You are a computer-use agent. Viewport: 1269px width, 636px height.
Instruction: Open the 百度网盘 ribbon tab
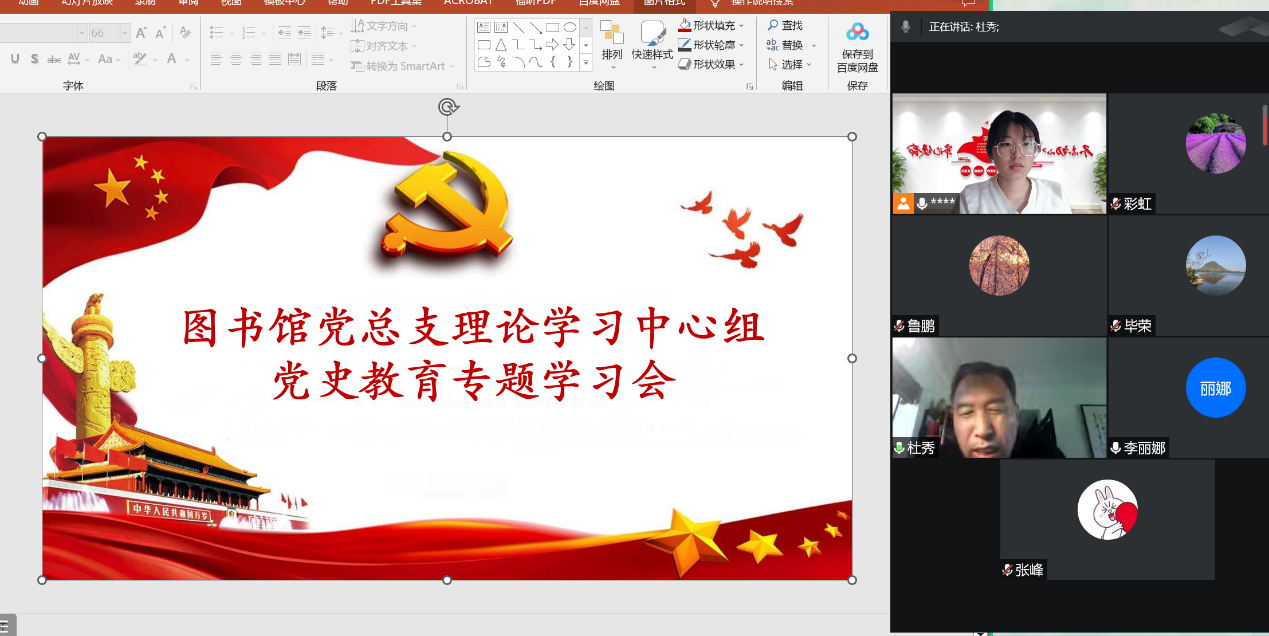pos(599,3)
